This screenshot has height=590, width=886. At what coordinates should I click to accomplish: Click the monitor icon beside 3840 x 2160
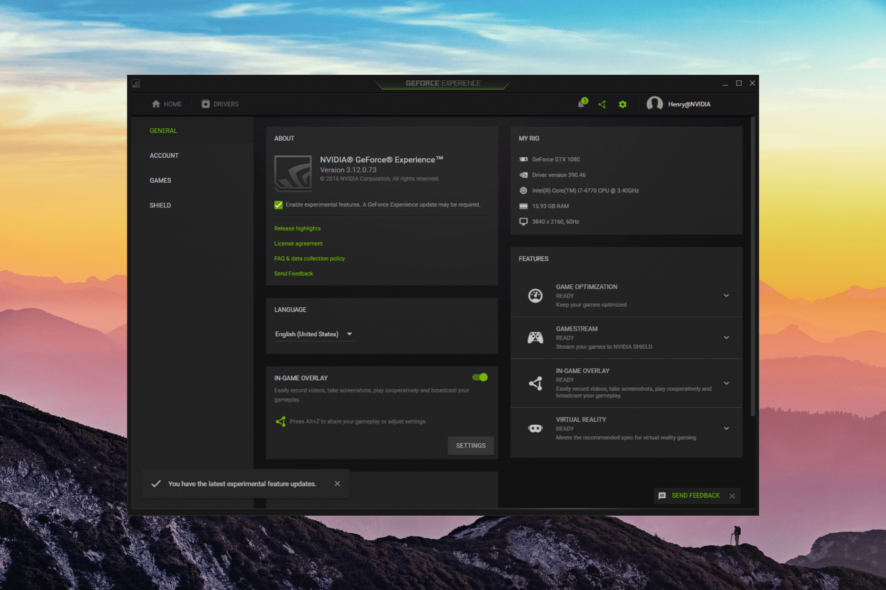point(523,222)
